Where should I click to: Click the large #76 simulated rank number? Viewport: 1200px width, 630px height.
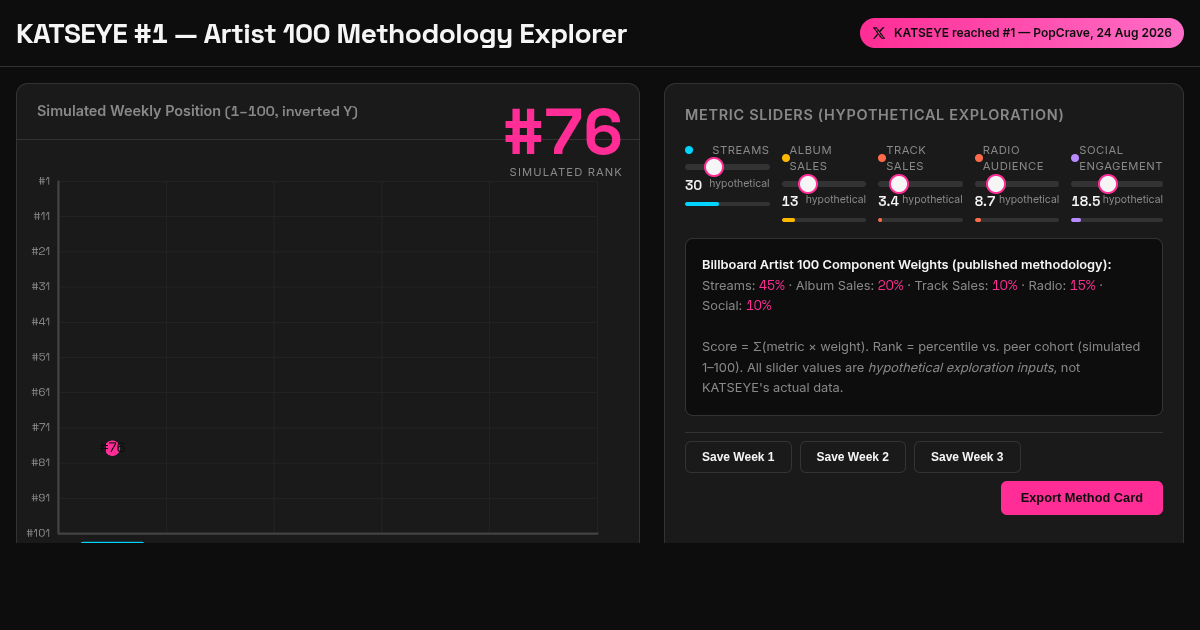coord(563,132)
